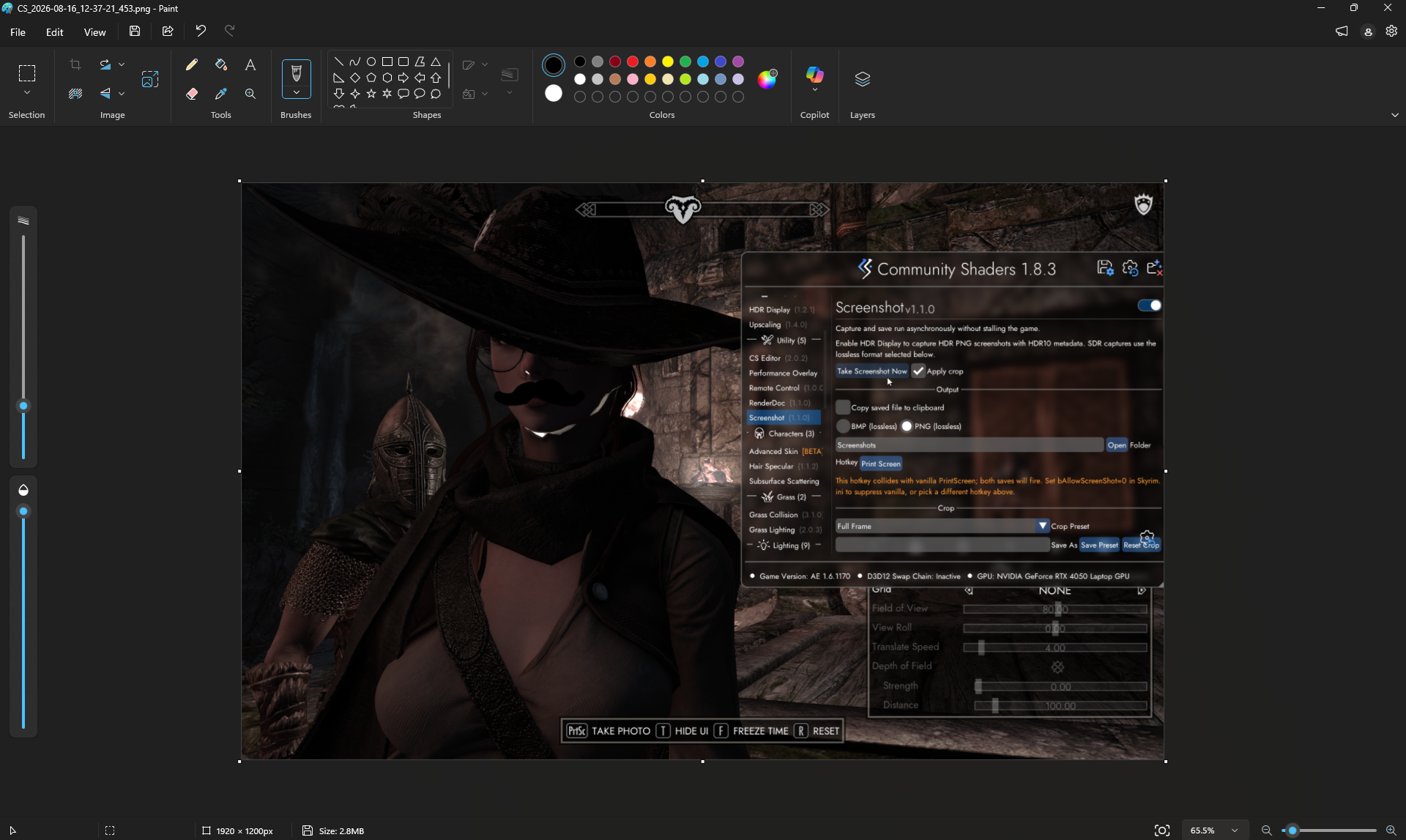Collapse the ribbon with the chevron
This screenshot has height=840, width=1406.
pos(1394,115)
